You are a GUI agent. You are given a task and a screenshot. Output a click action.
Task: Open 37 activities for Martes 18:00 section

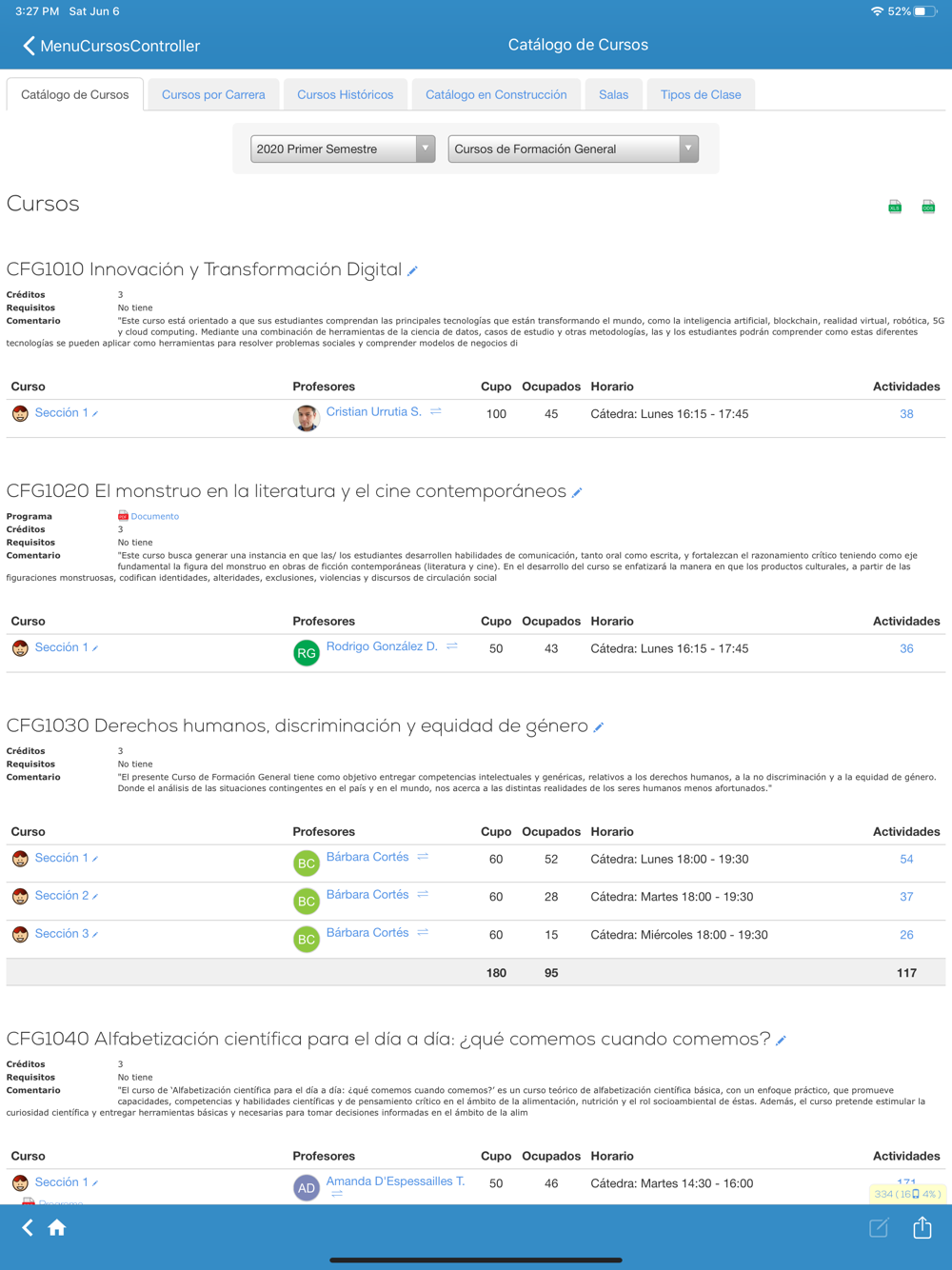906,897
